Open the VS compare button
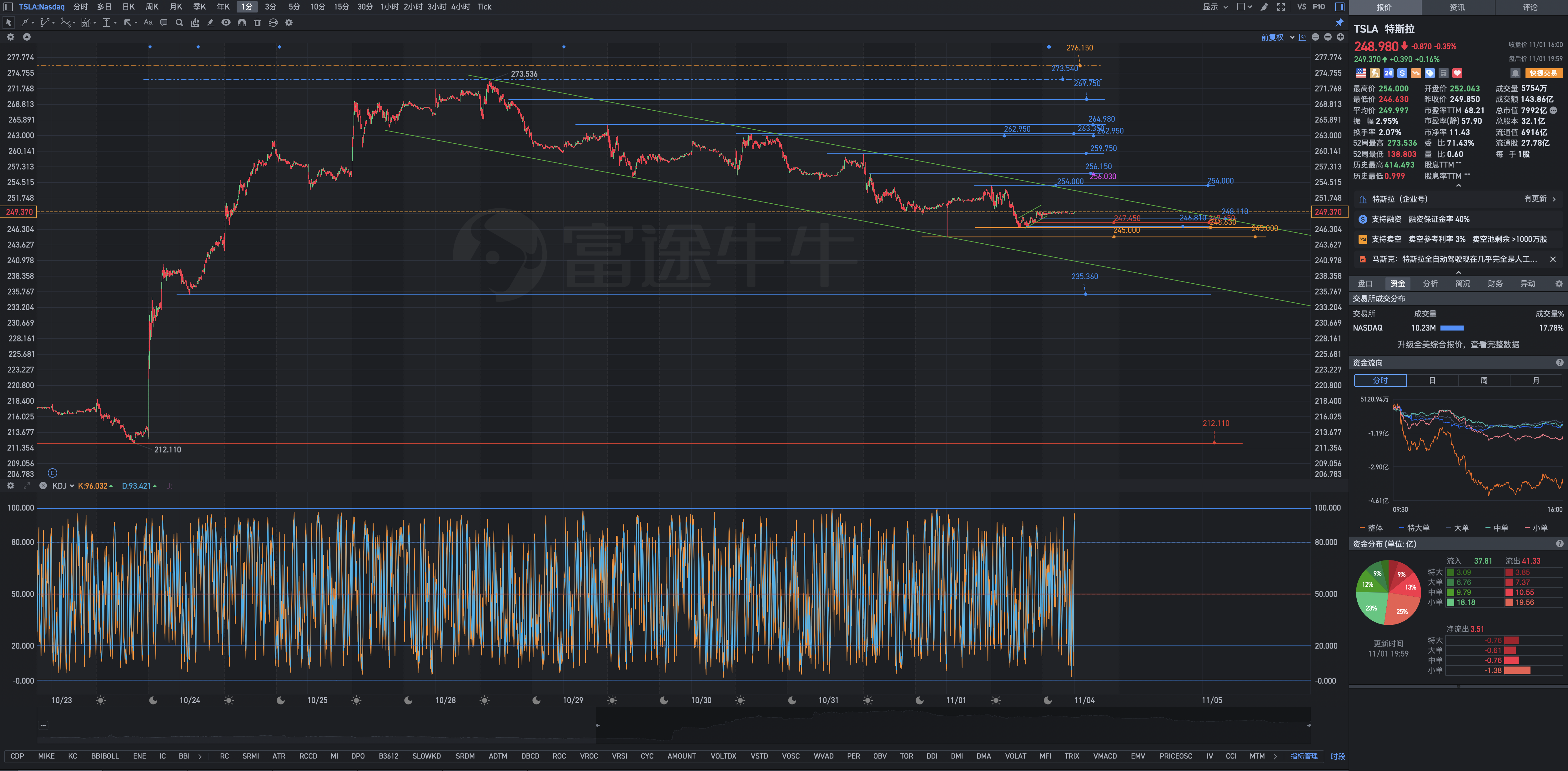Viewport: 1568px width, 771px height. tap(1301, 7)
